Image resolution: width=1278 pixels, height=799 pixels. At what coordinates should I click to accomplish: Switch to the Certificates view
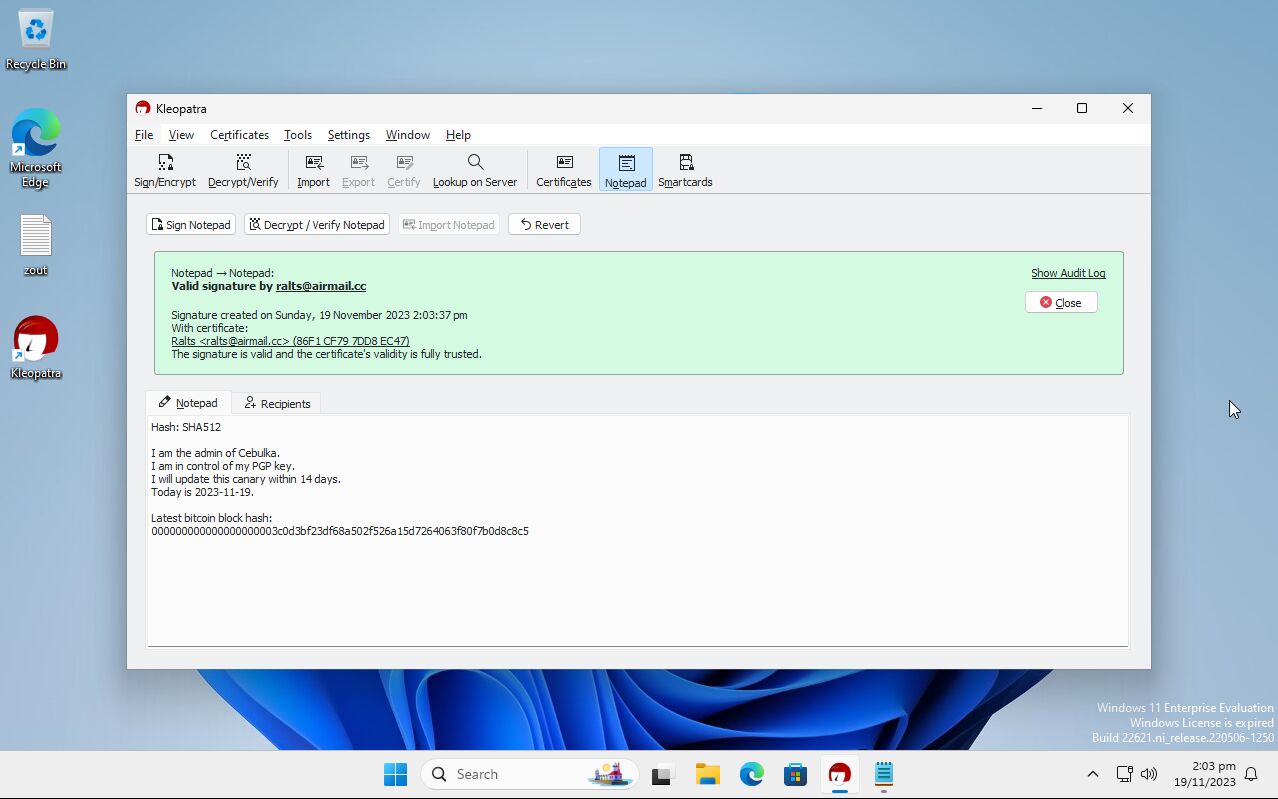click(564, 169)
